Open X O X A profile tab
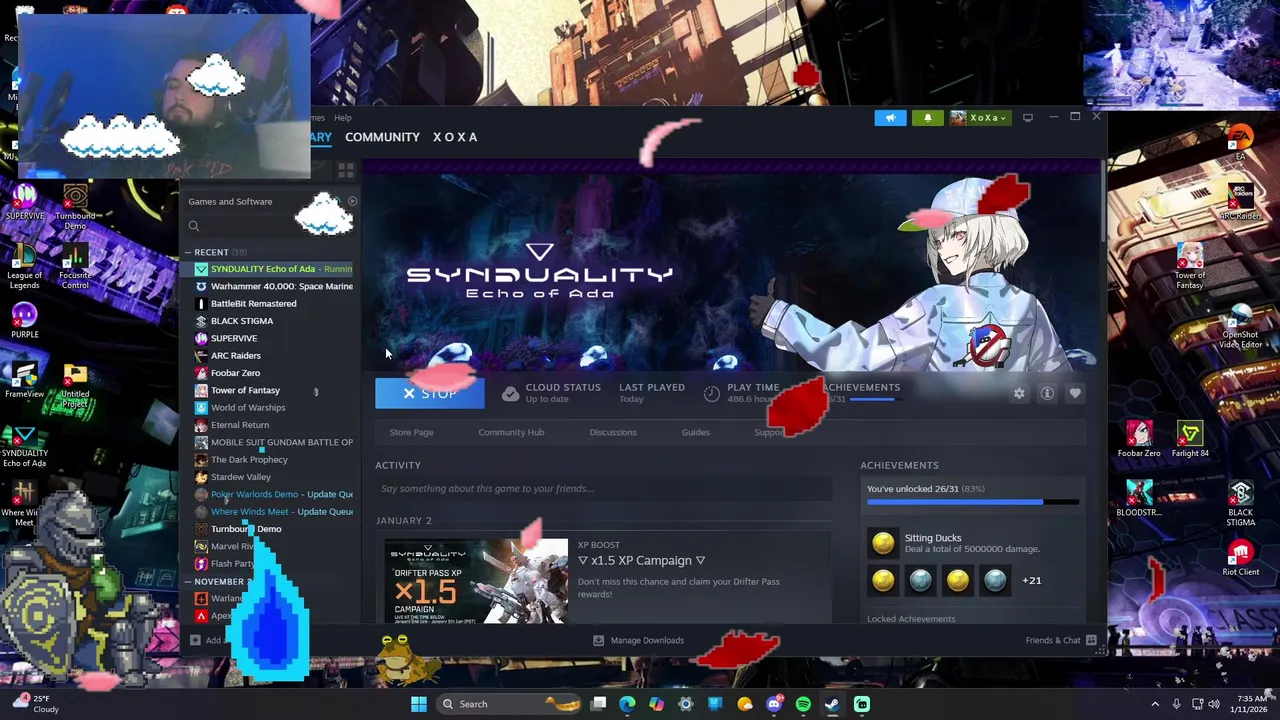Screen dimensions: 1280x720 click(x=455, y=137)
